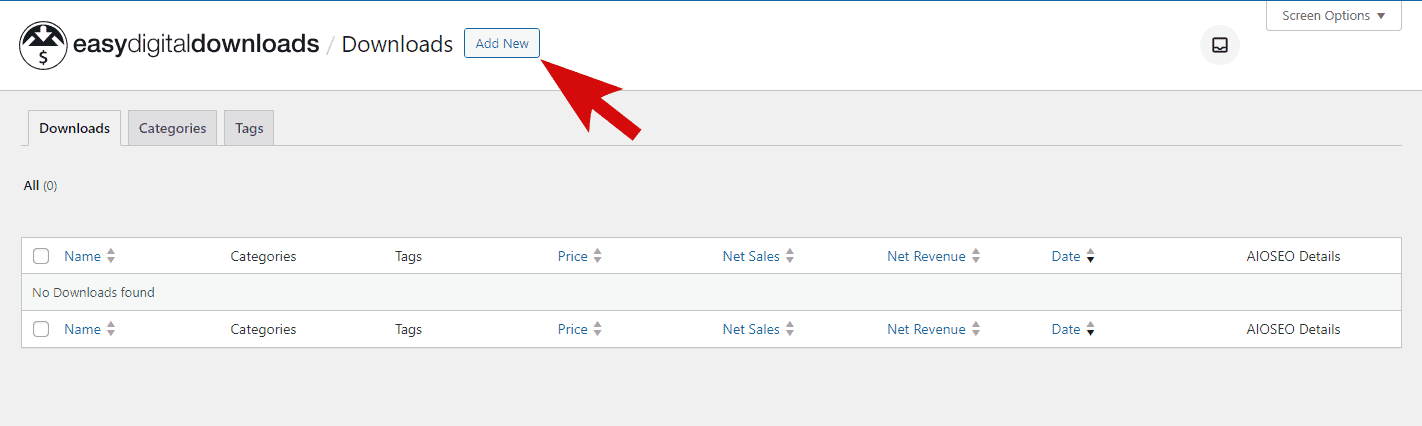Sort by footer Price column link
The height and width of the screenshot is (426, 1422).
tap(573, 329)
